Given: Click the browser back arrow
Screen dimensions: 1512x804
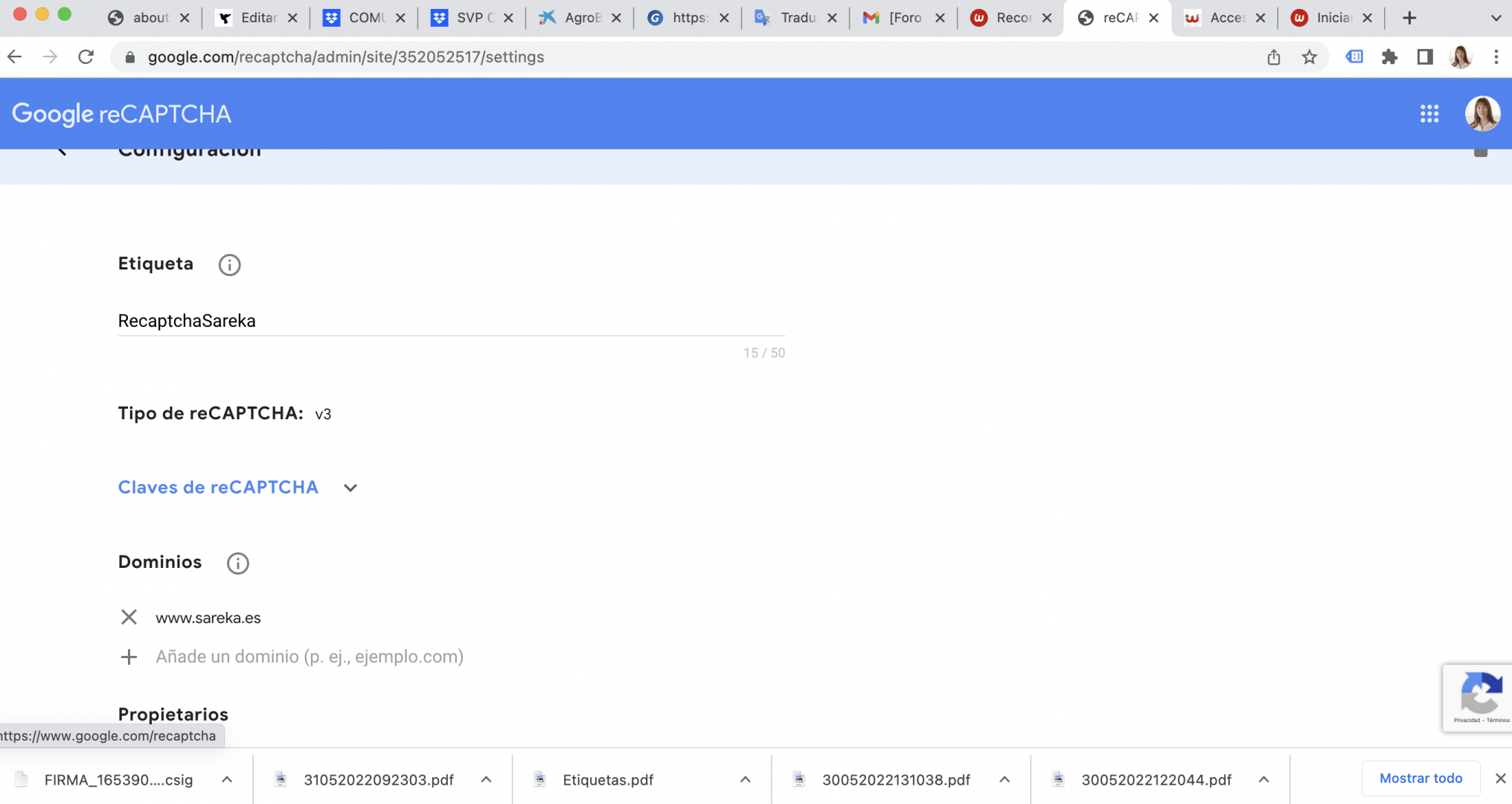Looking at the screenshot, I should (15, 57).
